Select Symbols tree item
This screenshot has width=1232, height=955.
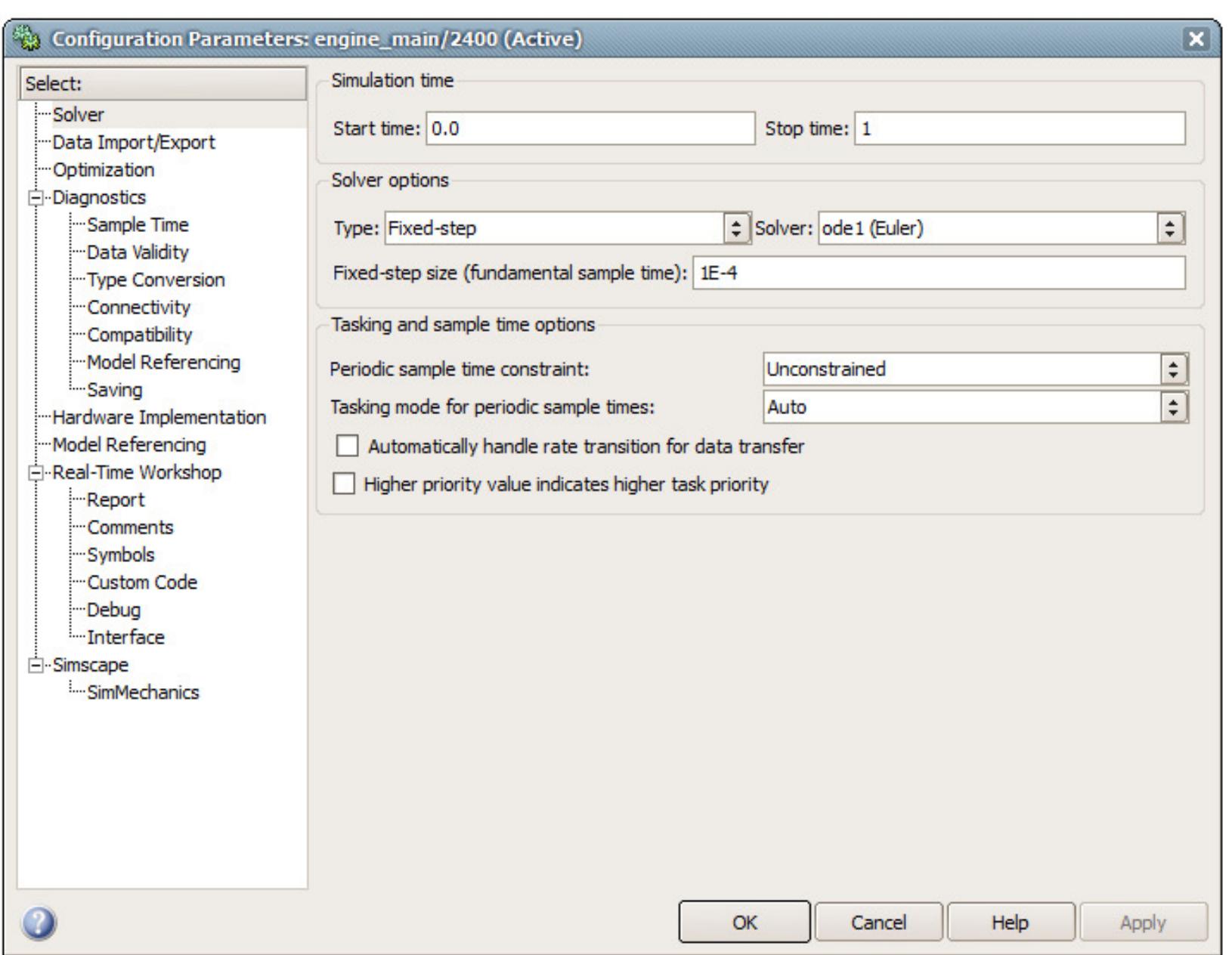coord(121,555)
